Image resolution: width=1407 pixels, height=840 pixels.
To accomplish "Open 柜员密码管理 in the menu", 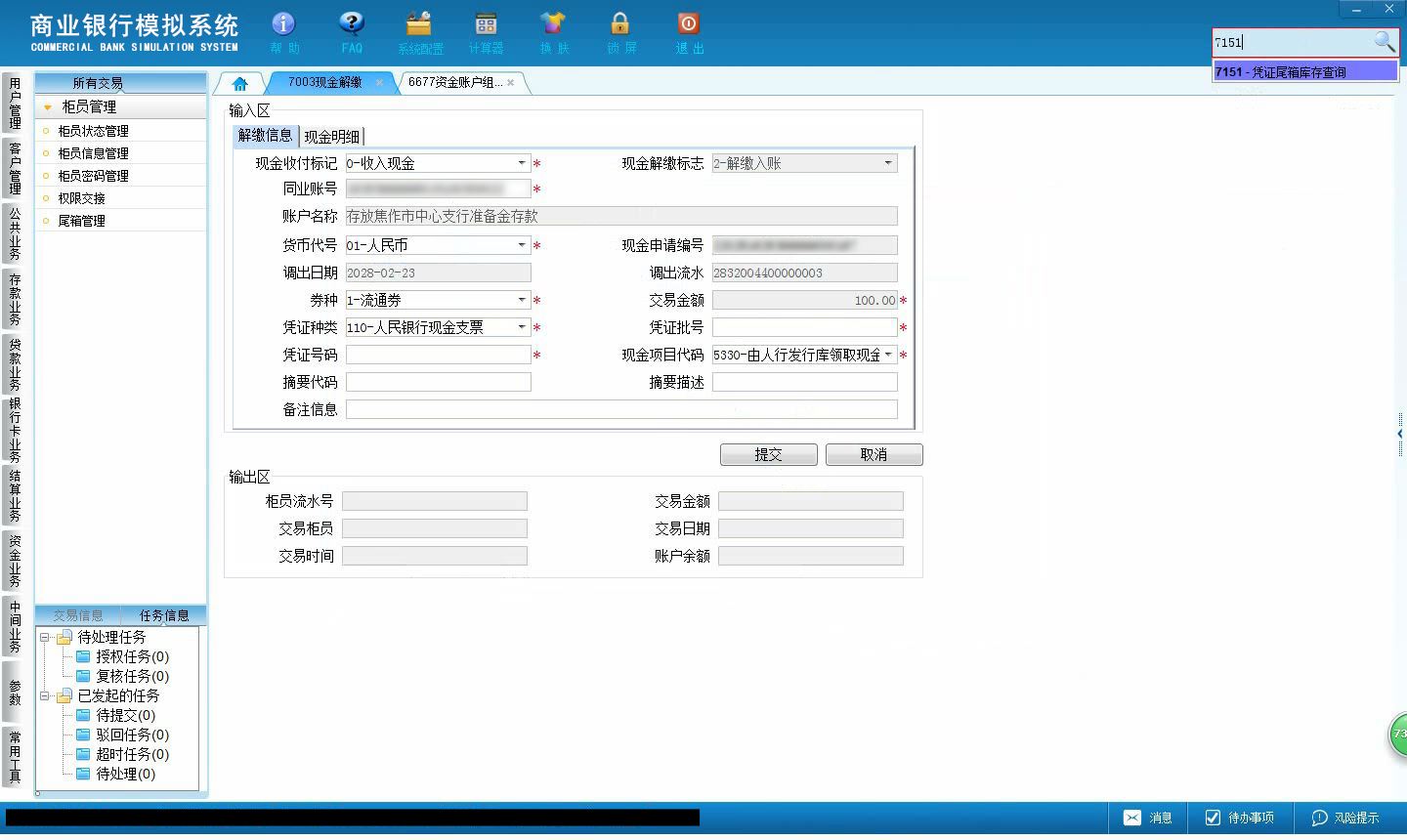I will click(93, 176).
